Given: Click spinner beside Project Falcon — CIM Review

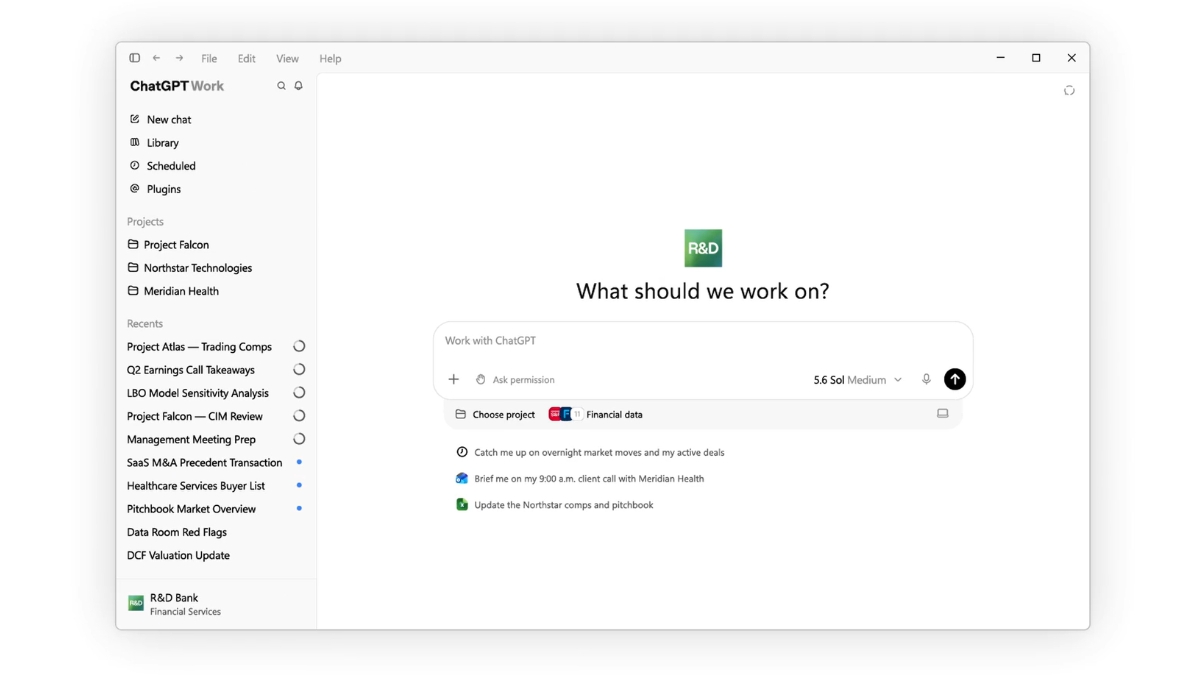Looking at the screenshot, I should tap(299, 416).
